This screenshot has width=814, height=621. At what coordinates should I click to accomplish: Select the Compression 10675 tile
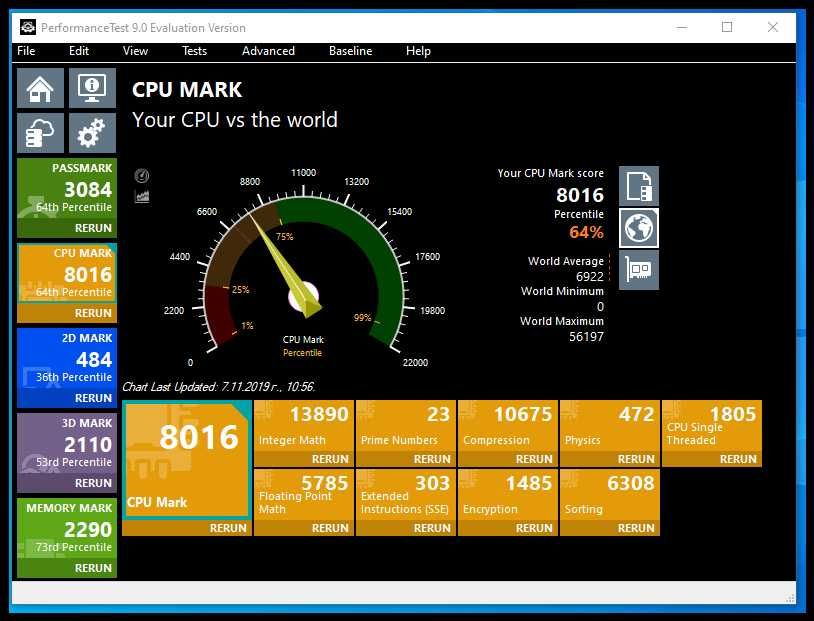(508, 426)
